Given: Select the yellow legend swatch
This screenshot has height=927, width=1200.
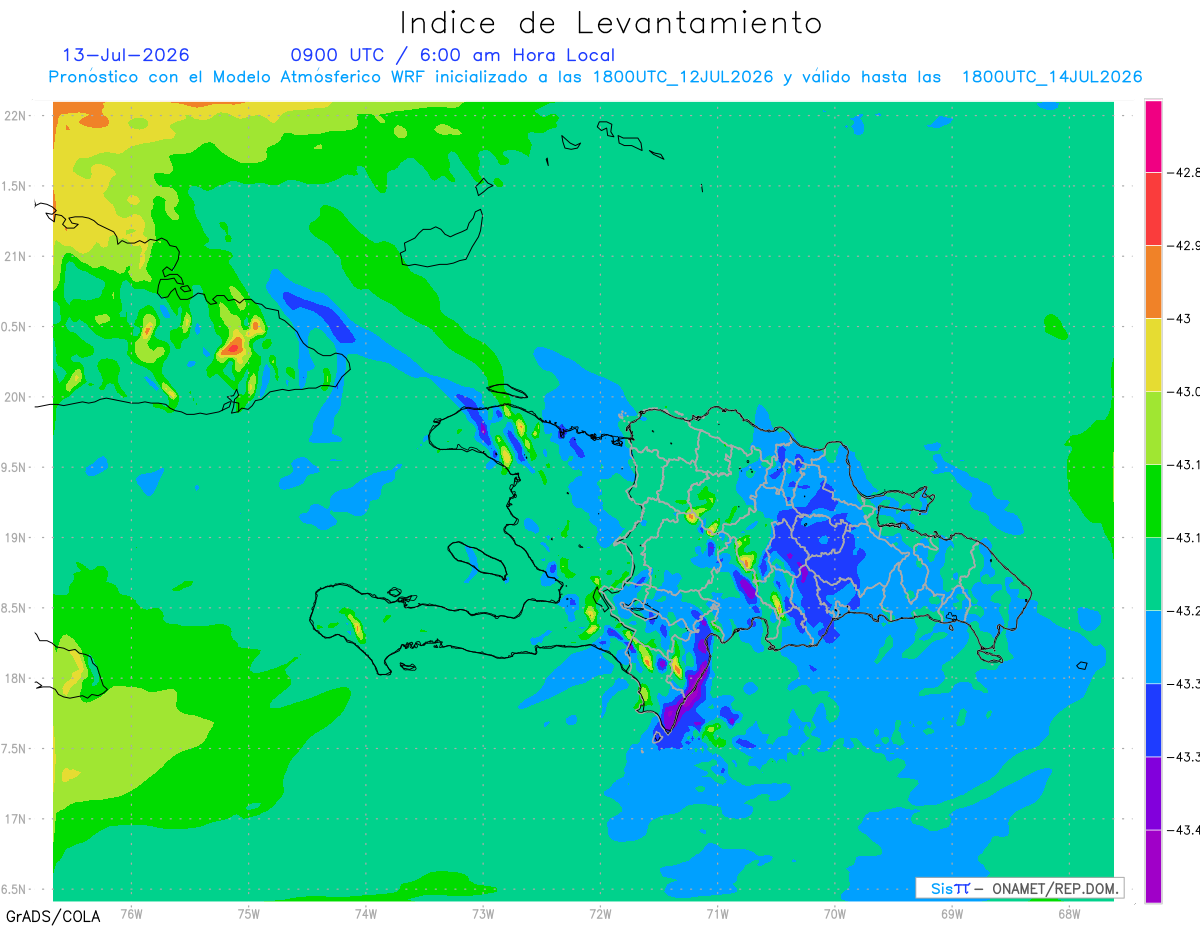Looking at the screenshot, I should [1153, 355].
